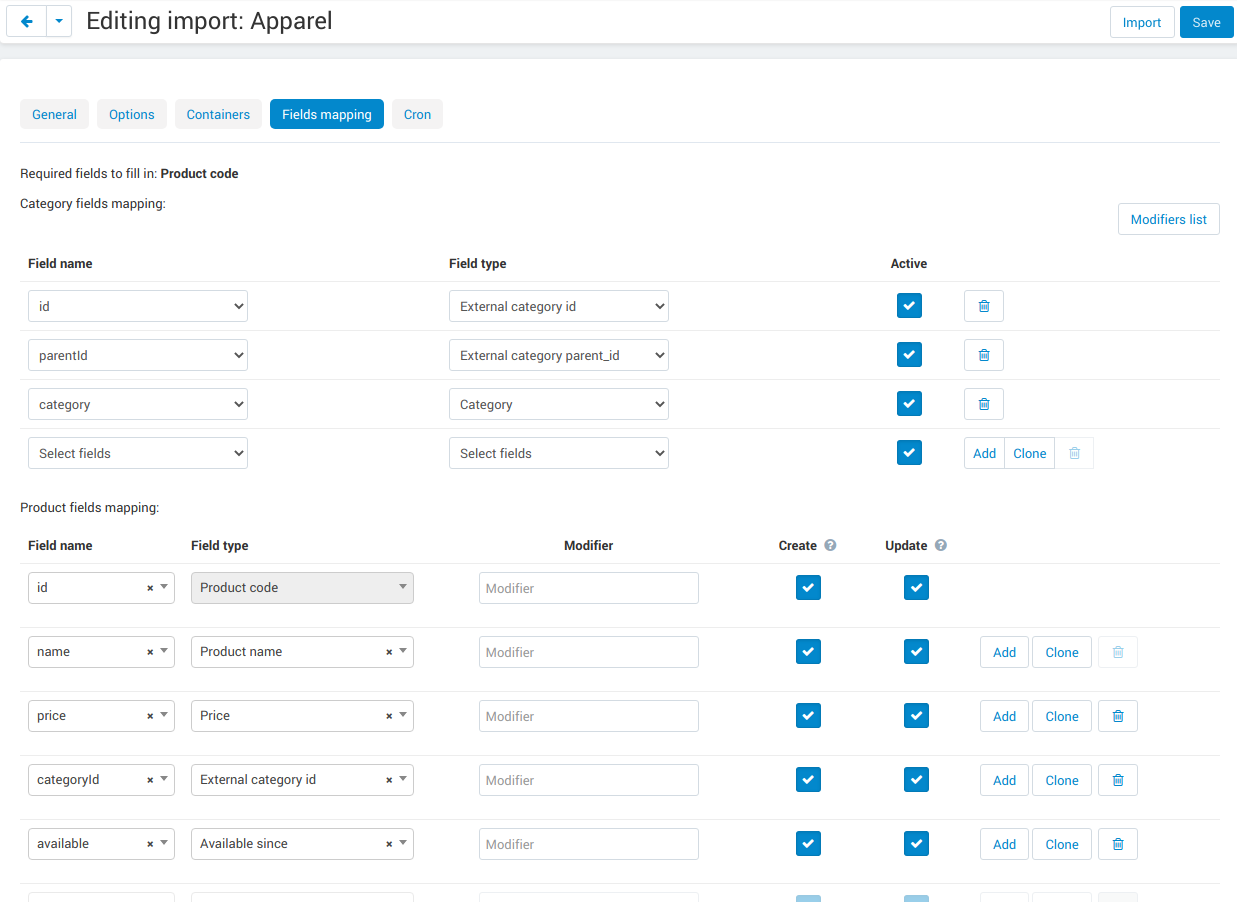Toggle Active for Select fields row

(909, 453)
